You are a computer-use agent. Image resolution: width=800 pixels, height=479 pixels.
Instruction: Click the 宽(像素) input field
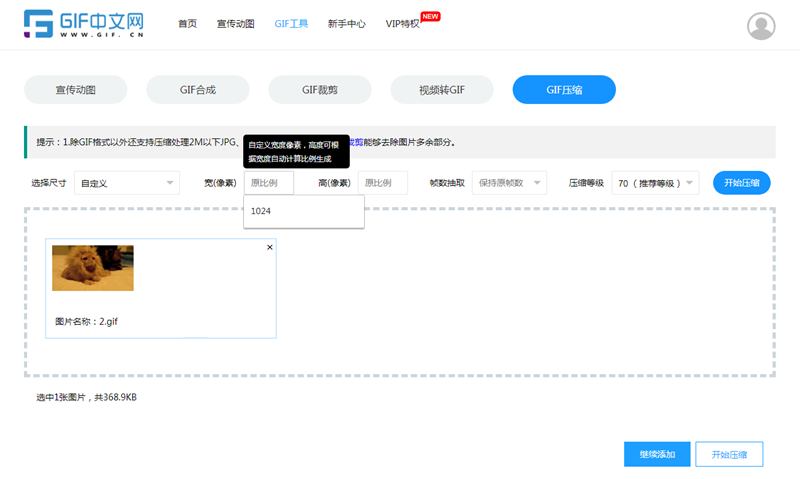(269, 183)
